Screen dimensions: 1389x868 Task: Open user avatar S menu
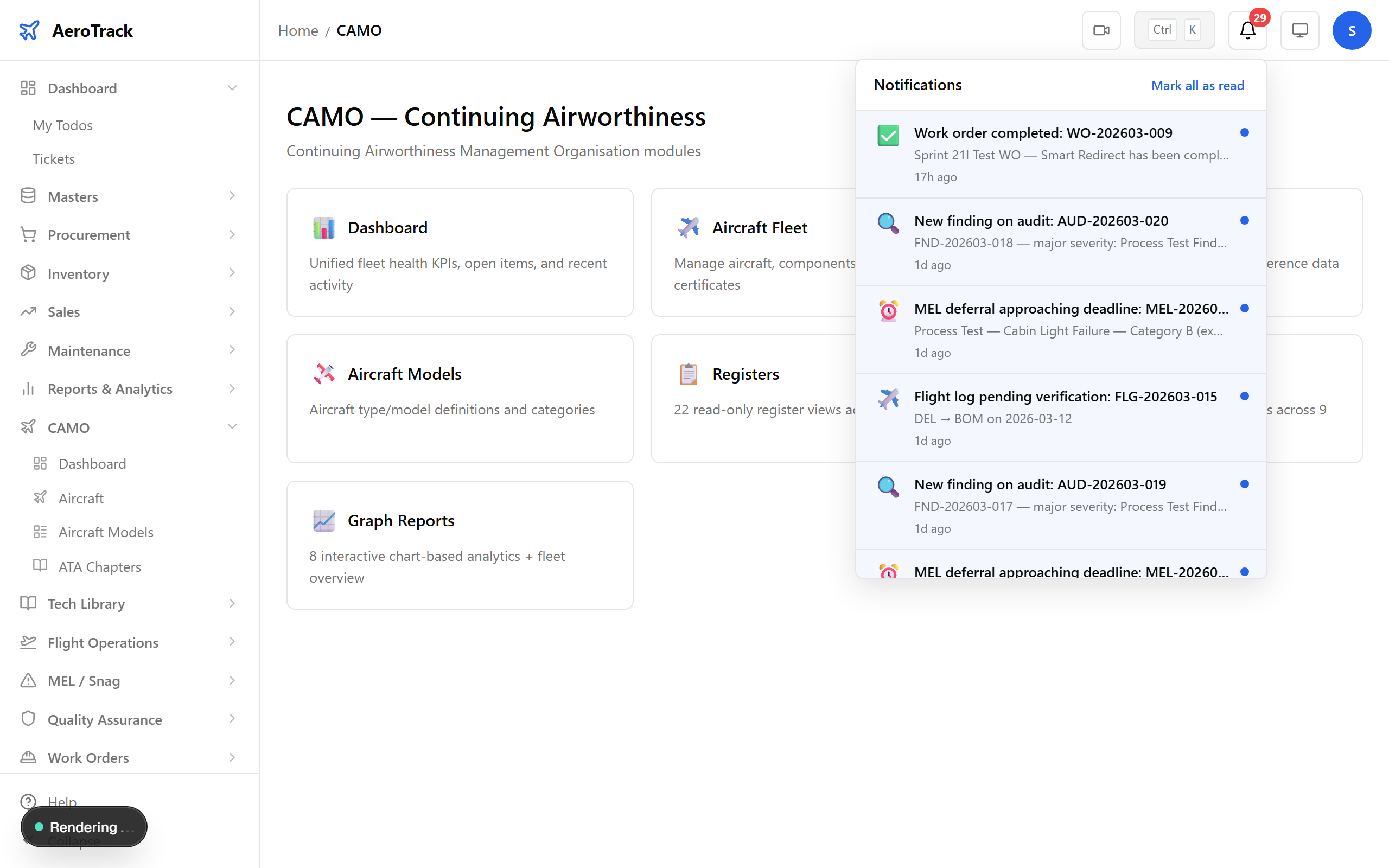[1351, 30]
